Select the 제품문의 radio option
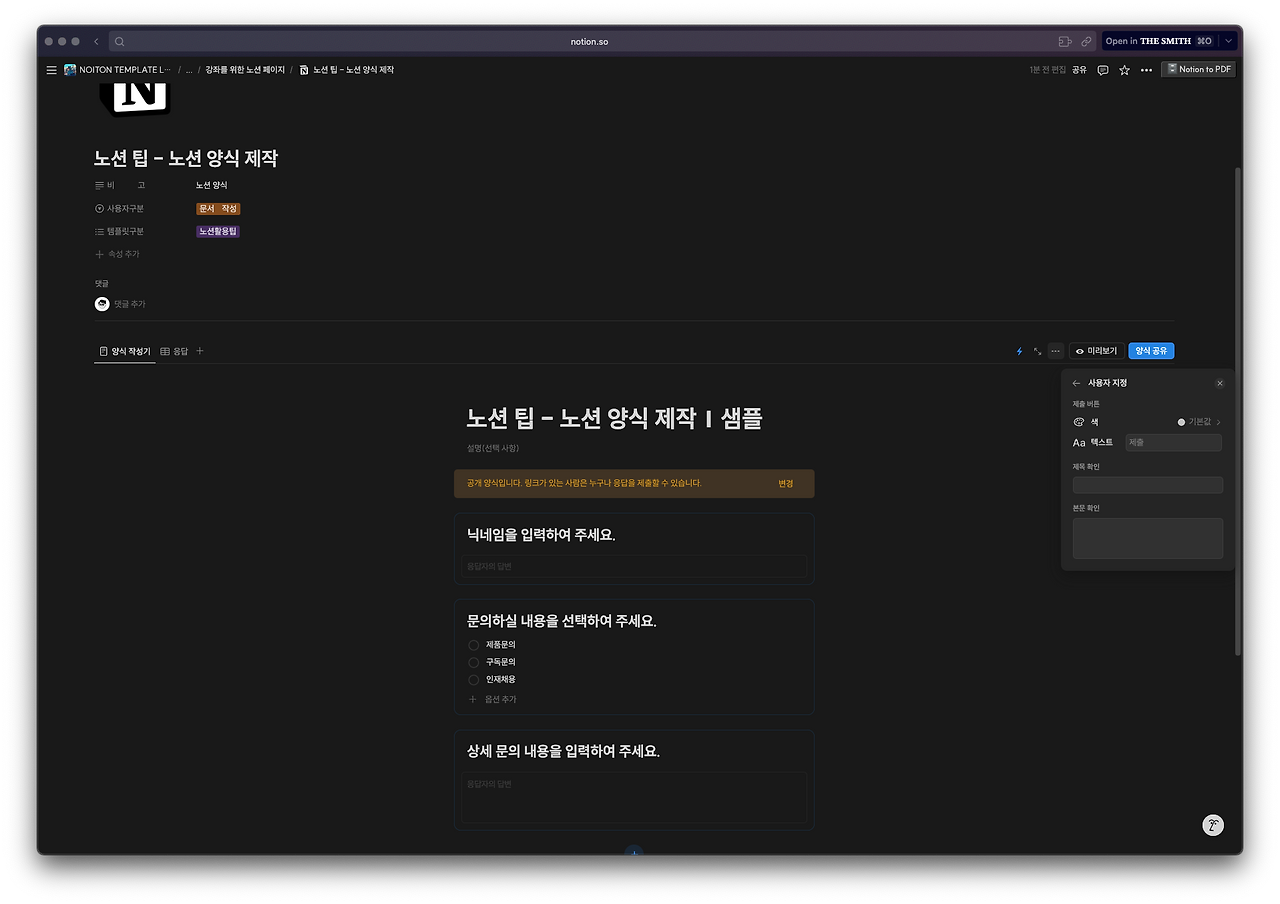The height and width of the screenshot is (904, 1280). click(x=472, y=645)
